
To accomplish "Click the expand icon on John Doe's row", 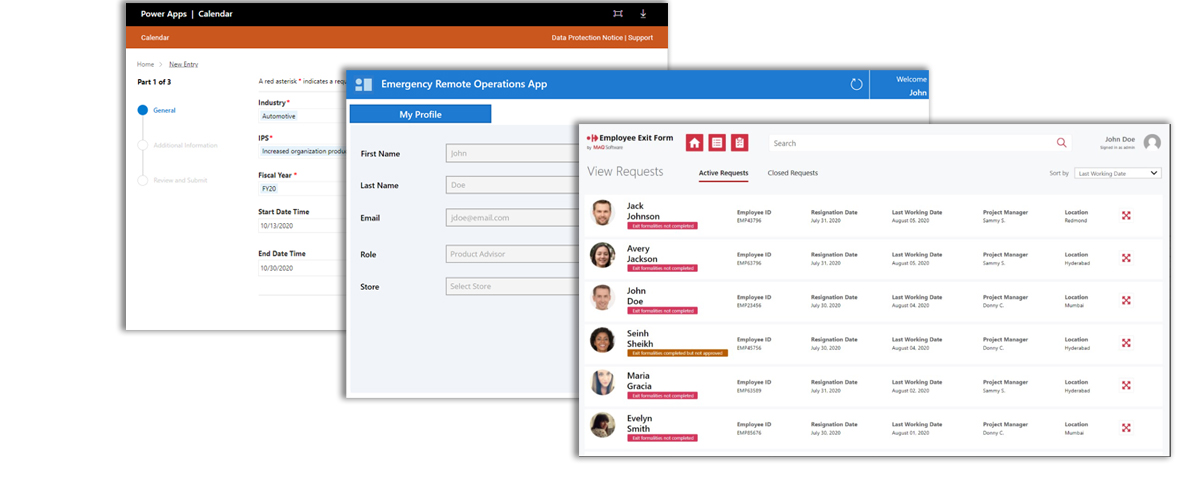I will 1126,300.
